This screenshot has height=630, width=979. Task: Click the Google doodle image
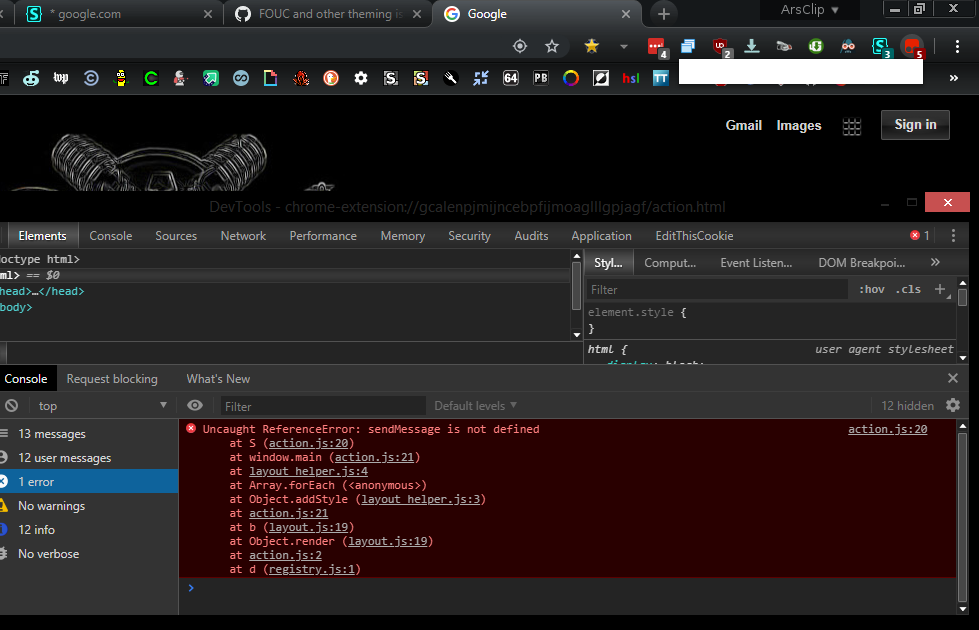point(169,161)
